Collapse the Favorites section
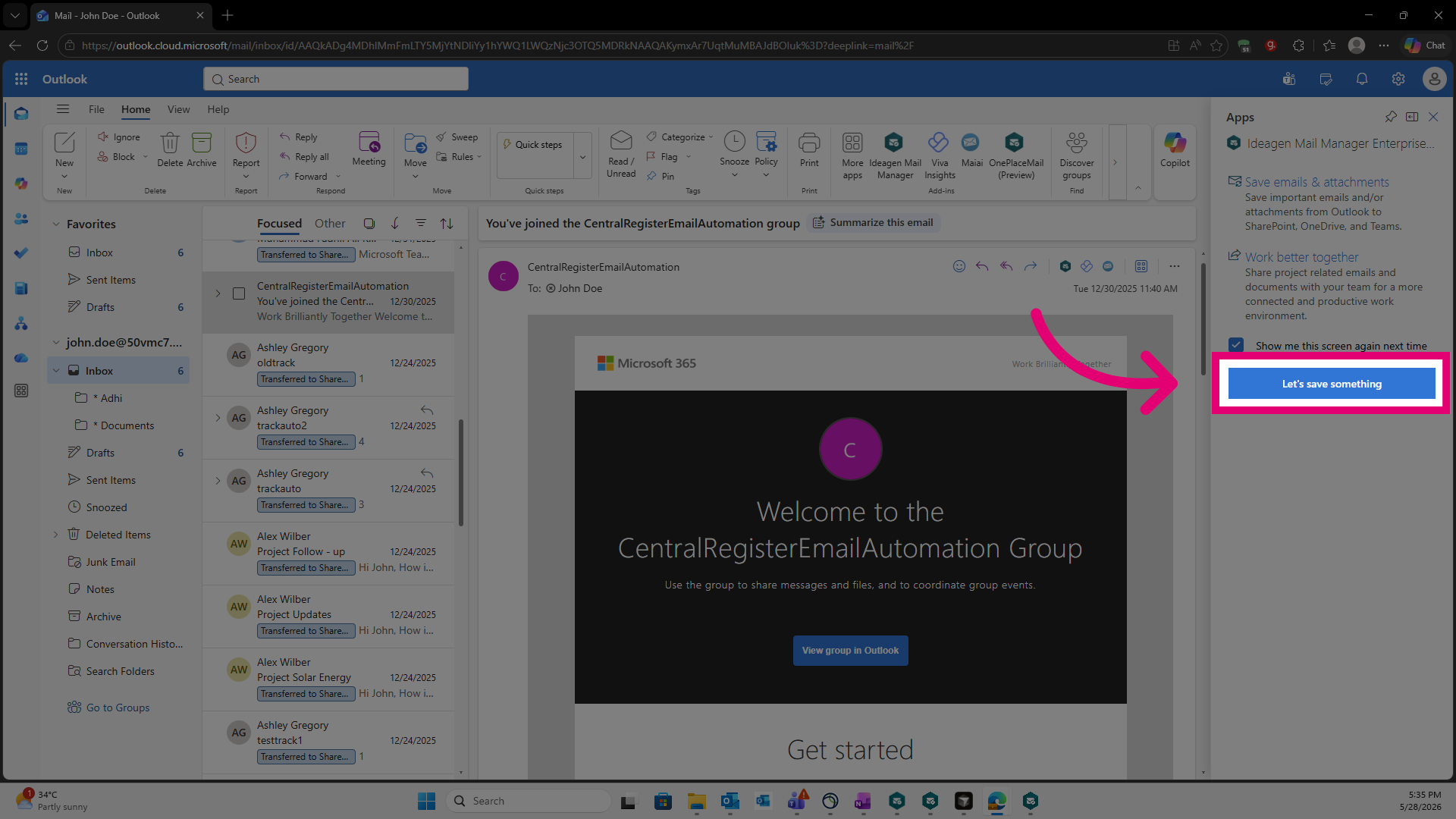Viewport: 1456px width, 819px height. [55, 224]
